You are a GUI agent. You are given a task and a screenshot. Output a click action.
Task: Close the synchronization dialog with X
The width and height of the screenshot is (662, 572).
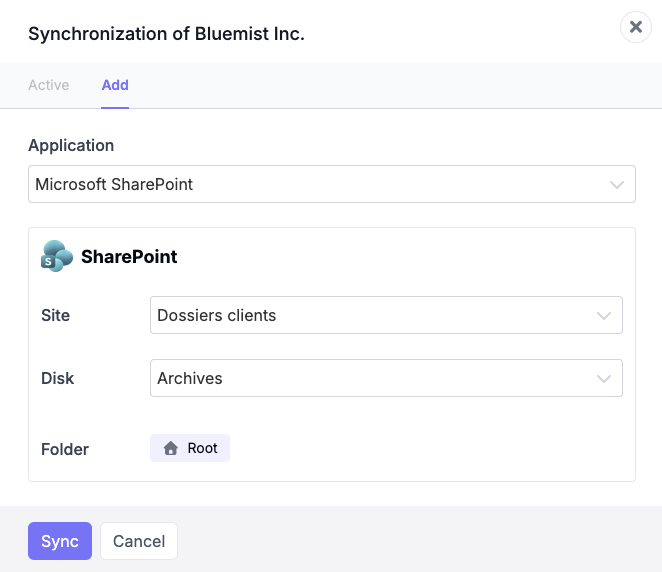tap(635, 27)
